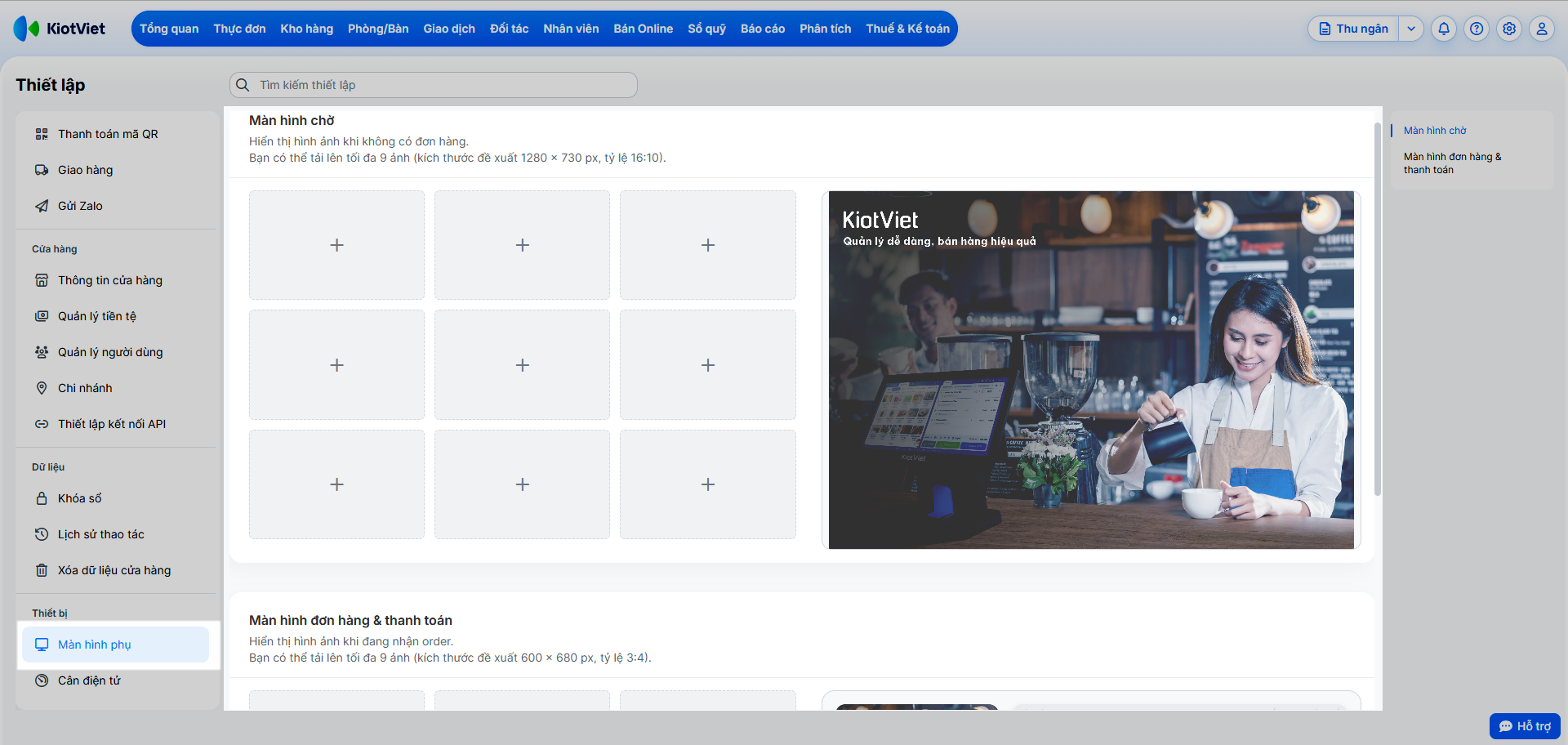Image resolution: width=1568 pixels, height=745 pixels.
Task: Open the Kho hàng menu
Action: point(307,29)
